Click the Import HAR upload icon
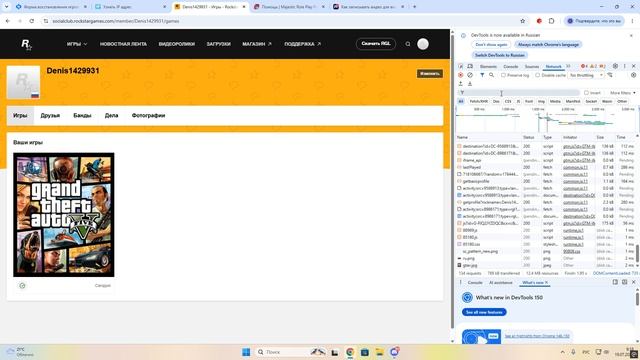 (461, 84)
